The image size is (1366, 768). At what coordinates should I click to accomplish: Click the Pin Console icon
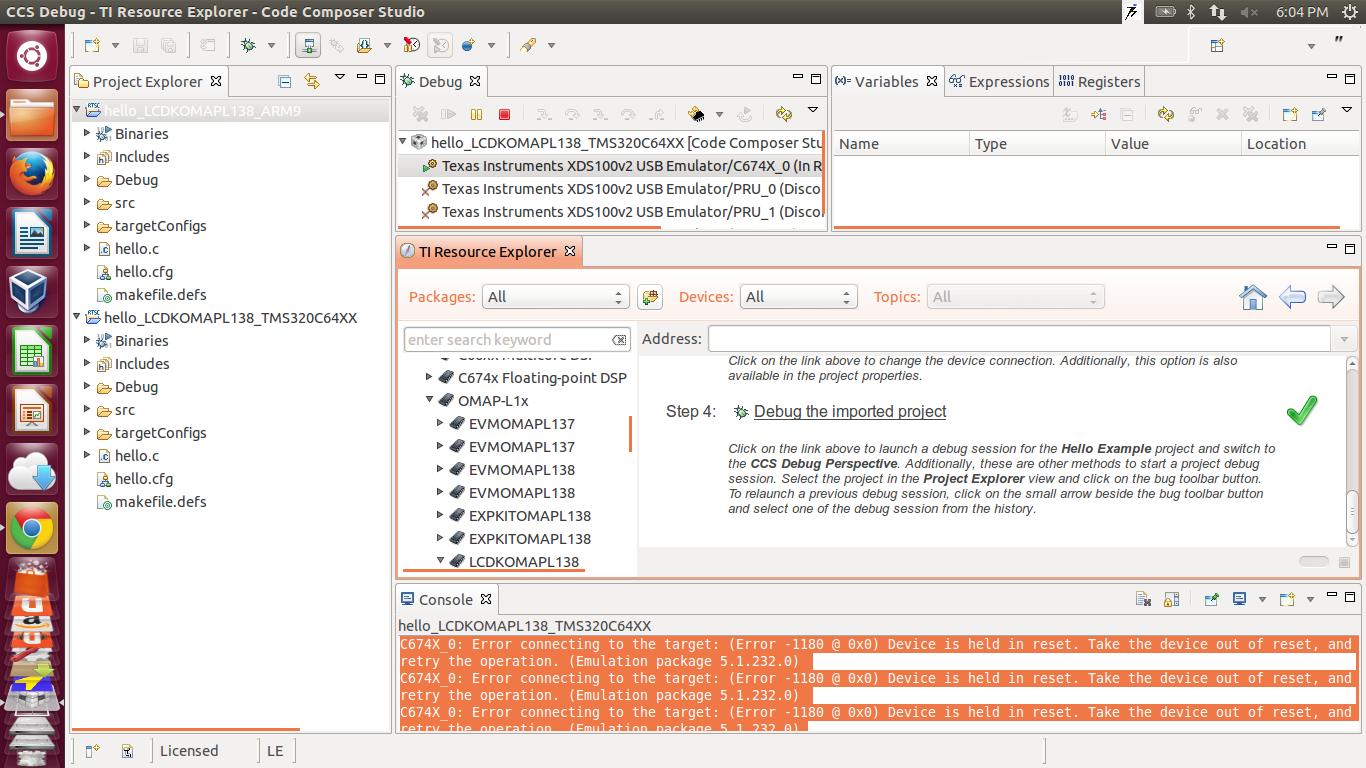tap(1211, 599)
